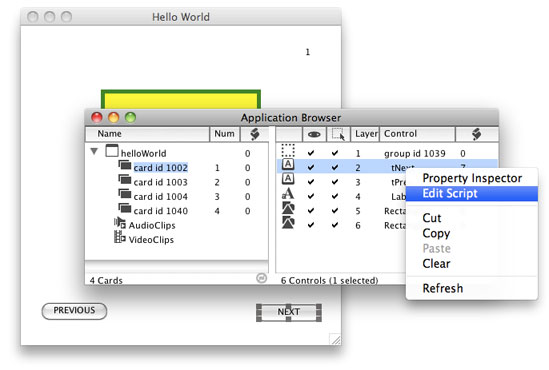Sort cards by the Num column header
The width and height of the screenshot is (549, 370).
[x=225, y=134]
